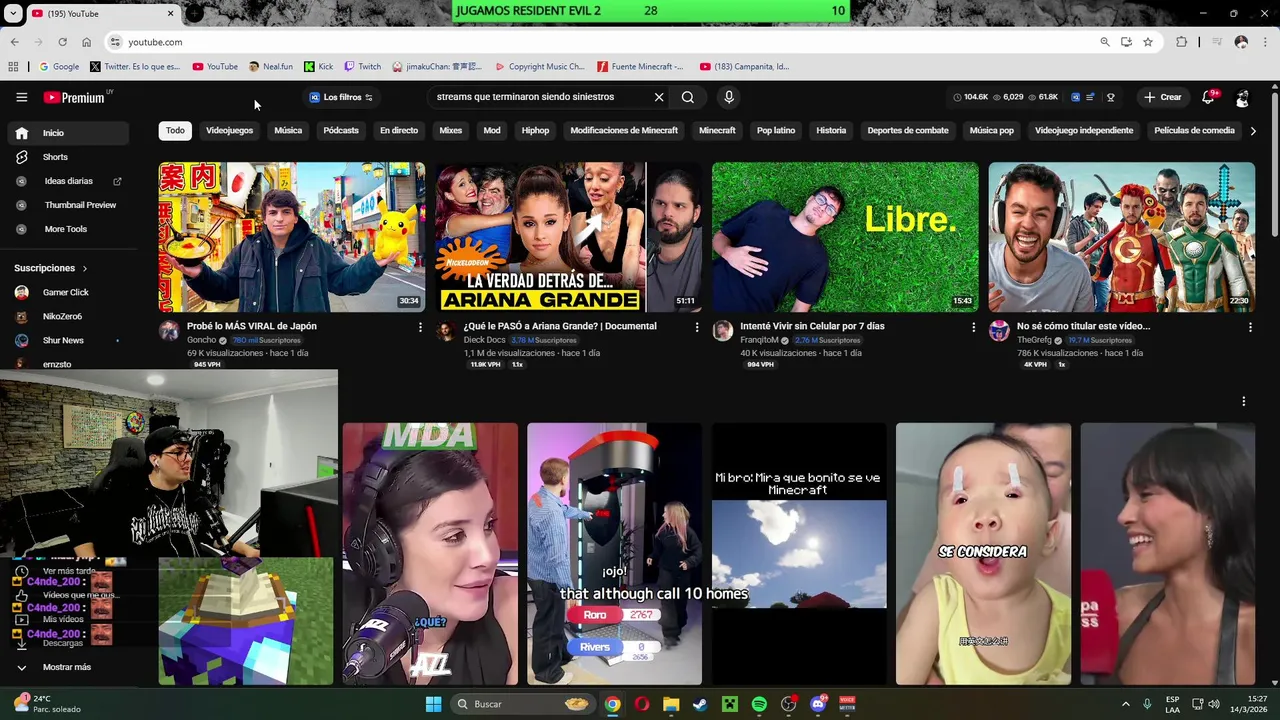The width and height of the screenshot is (1280, 720).
Task: Open Twitch bookmark in bookmarks bar
Action: point(362,67)
